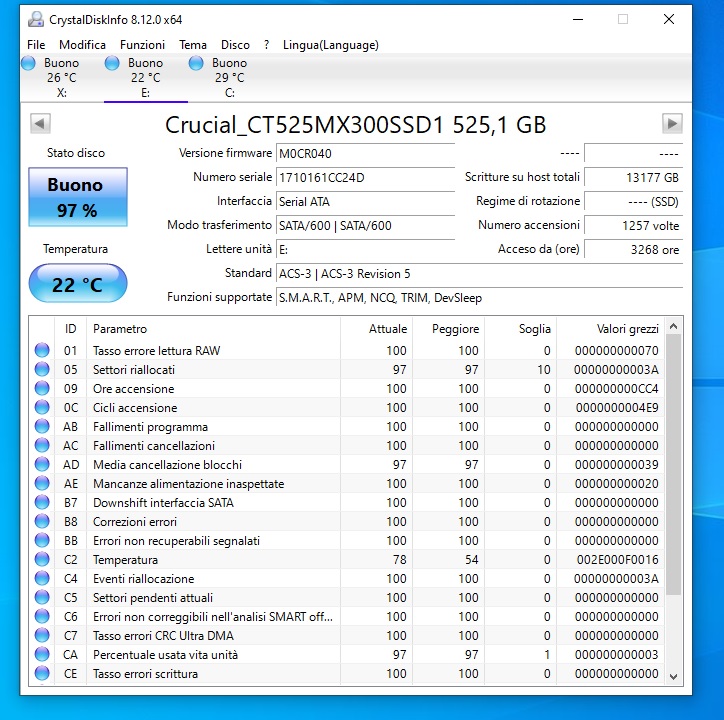Open the ? help menu
Image resolution: width=724 pixels, height=720 pixels.
pos(266,45)
